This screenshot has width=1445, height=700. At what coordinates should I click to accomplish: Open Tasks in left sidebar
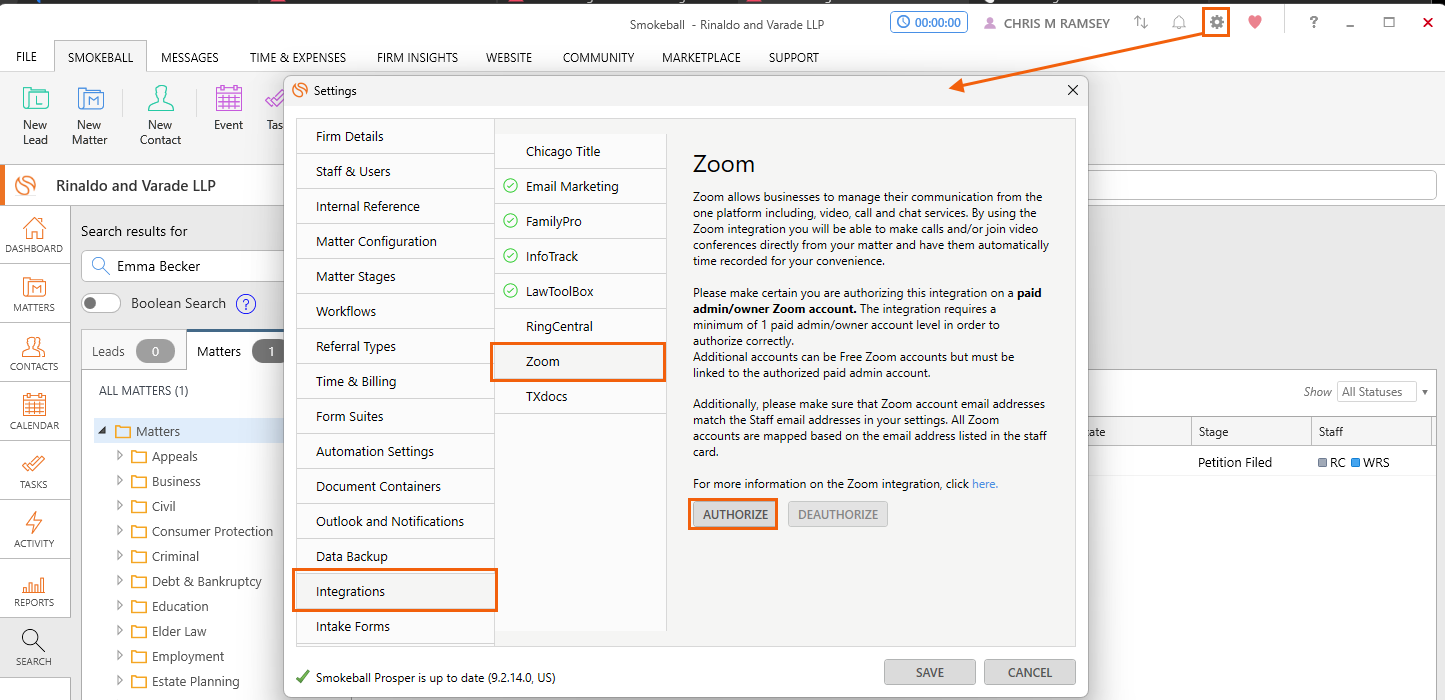[34, 471]
